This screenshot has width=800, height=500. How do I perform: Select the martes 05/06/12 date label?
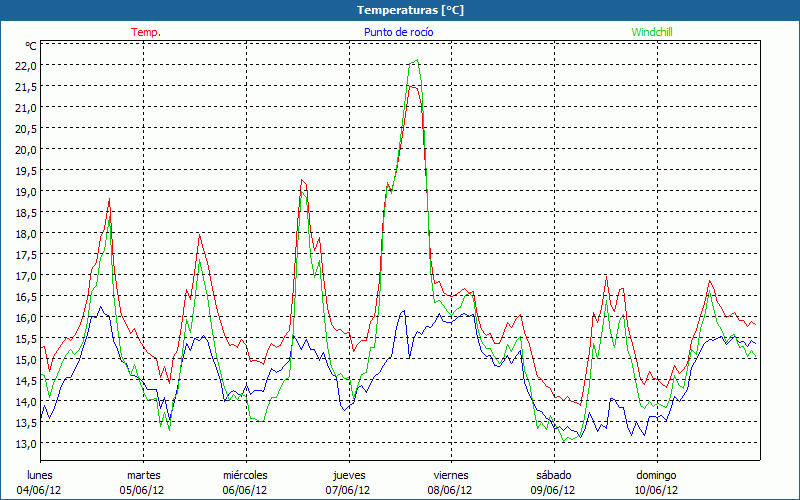click(143, 482)
